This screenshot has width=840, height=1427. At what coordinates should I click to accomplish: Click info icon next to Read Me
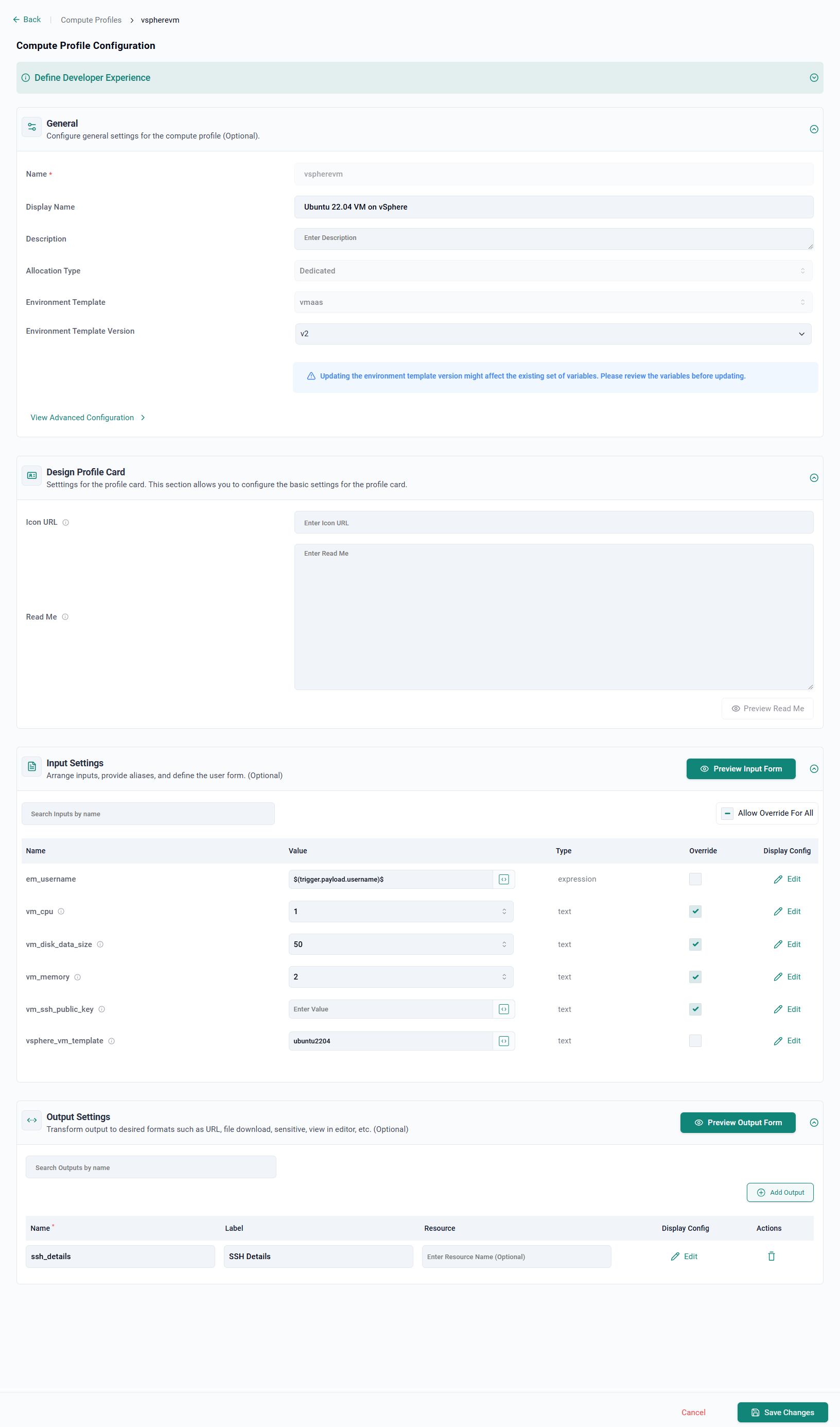pyautogui.click(x=65, y=617)
